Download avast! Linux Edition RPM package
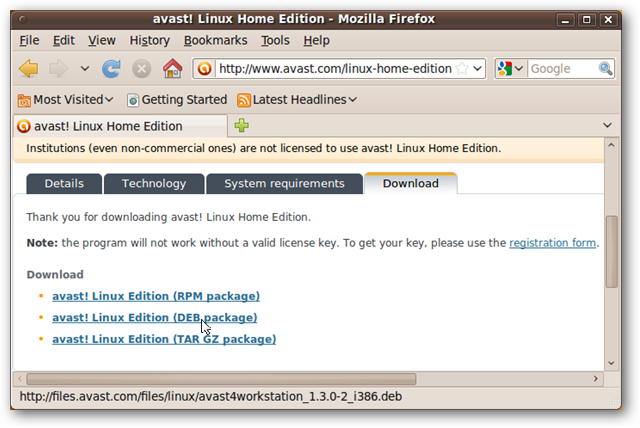Viewport: 640px width, 428px height. click(156, 296)
